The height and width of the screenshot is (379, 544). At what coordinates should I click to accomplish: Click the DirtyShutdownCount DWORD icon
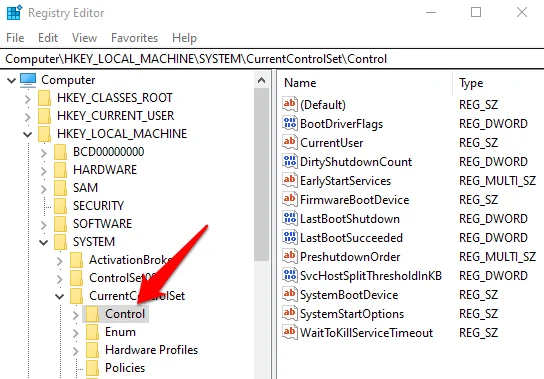click(290, 161)
